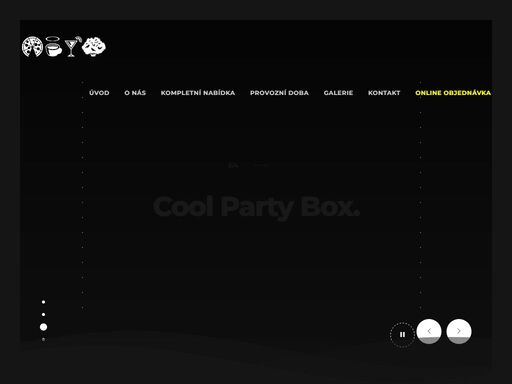512x384 pixels.
Task: Click the coffee cup logo icon
Action: [53, 46]
